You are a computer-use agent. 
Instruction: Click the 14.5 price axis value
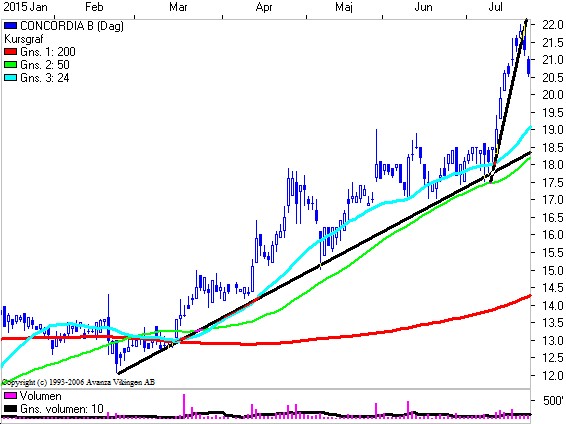coord(552,288)
